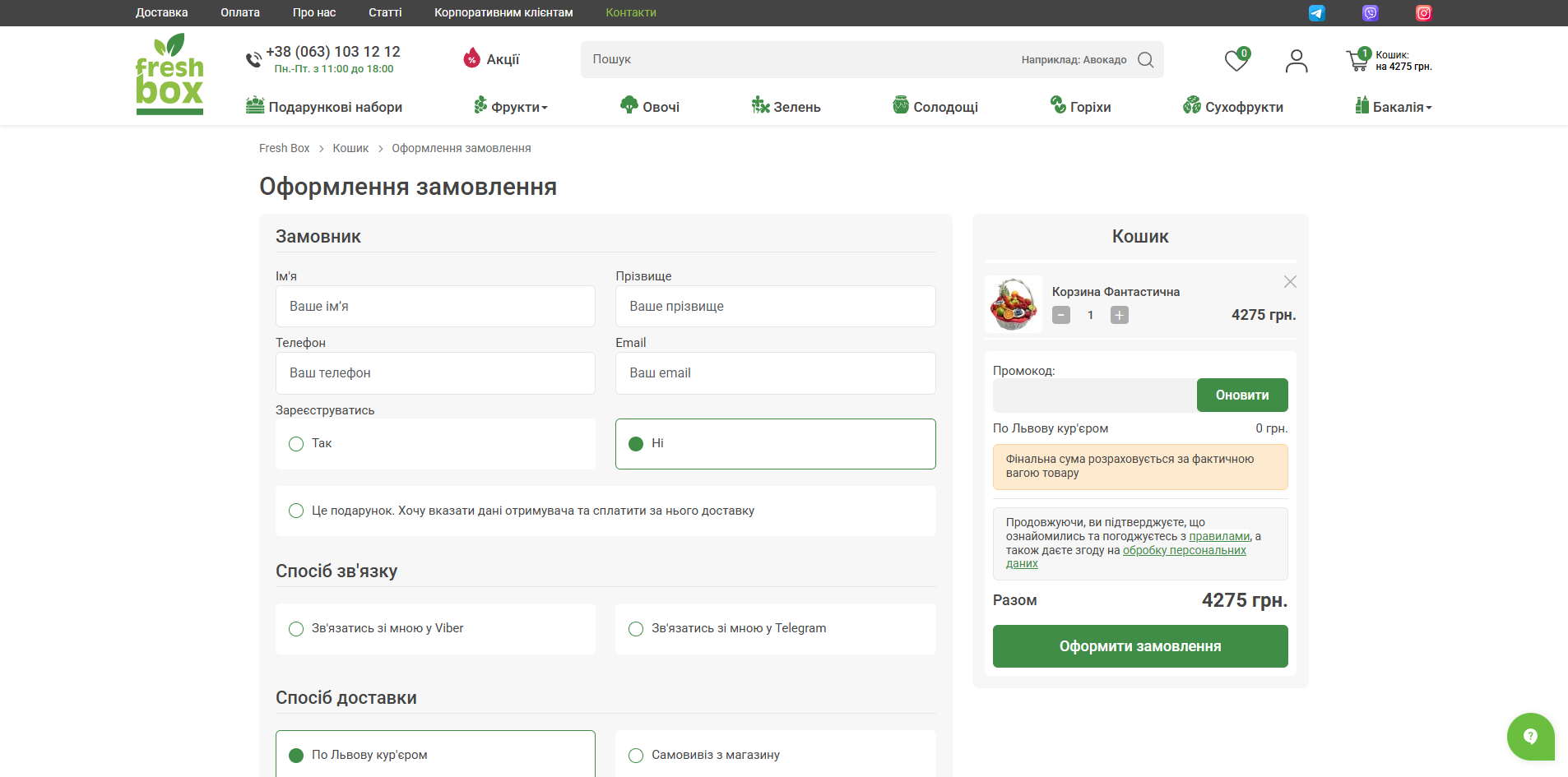Remove Корзина Фантастична with the X icon
Viewport: 1568px width, 777px height.
coord(1290,282)
